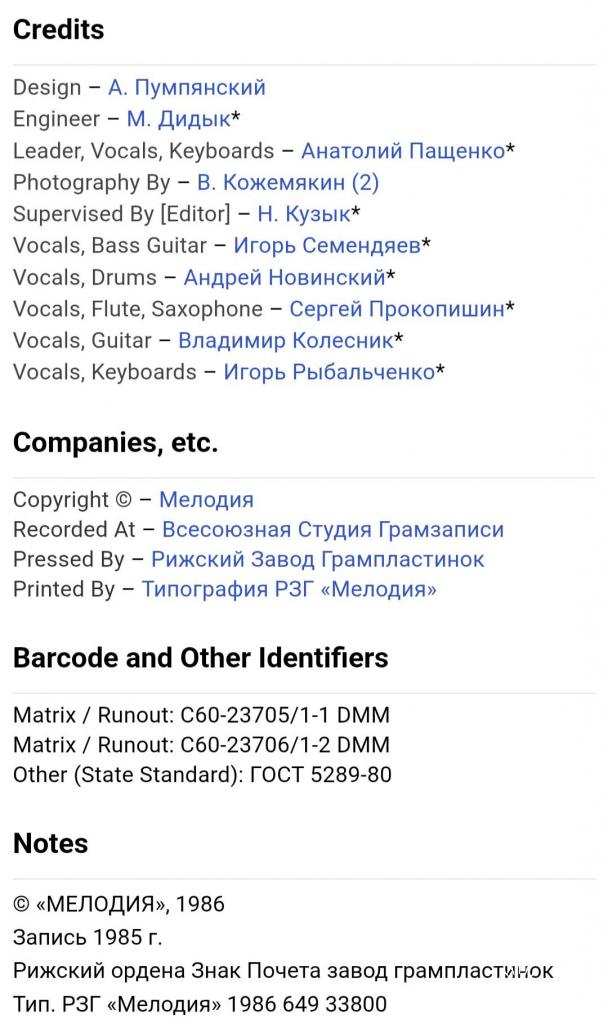Open drummer Андрей Новинский link
The image size is (608, 1024).
(284, 277)
